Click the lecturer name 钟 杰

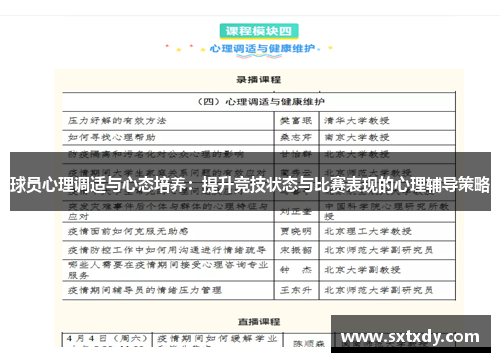pos(296,270)
